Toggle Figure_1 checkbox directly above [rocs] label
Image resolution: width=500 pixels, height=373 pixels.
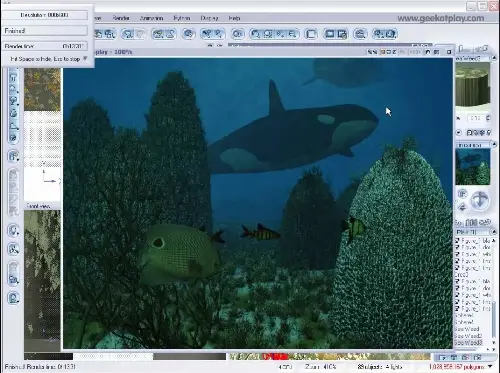click(x=457, y=268)
